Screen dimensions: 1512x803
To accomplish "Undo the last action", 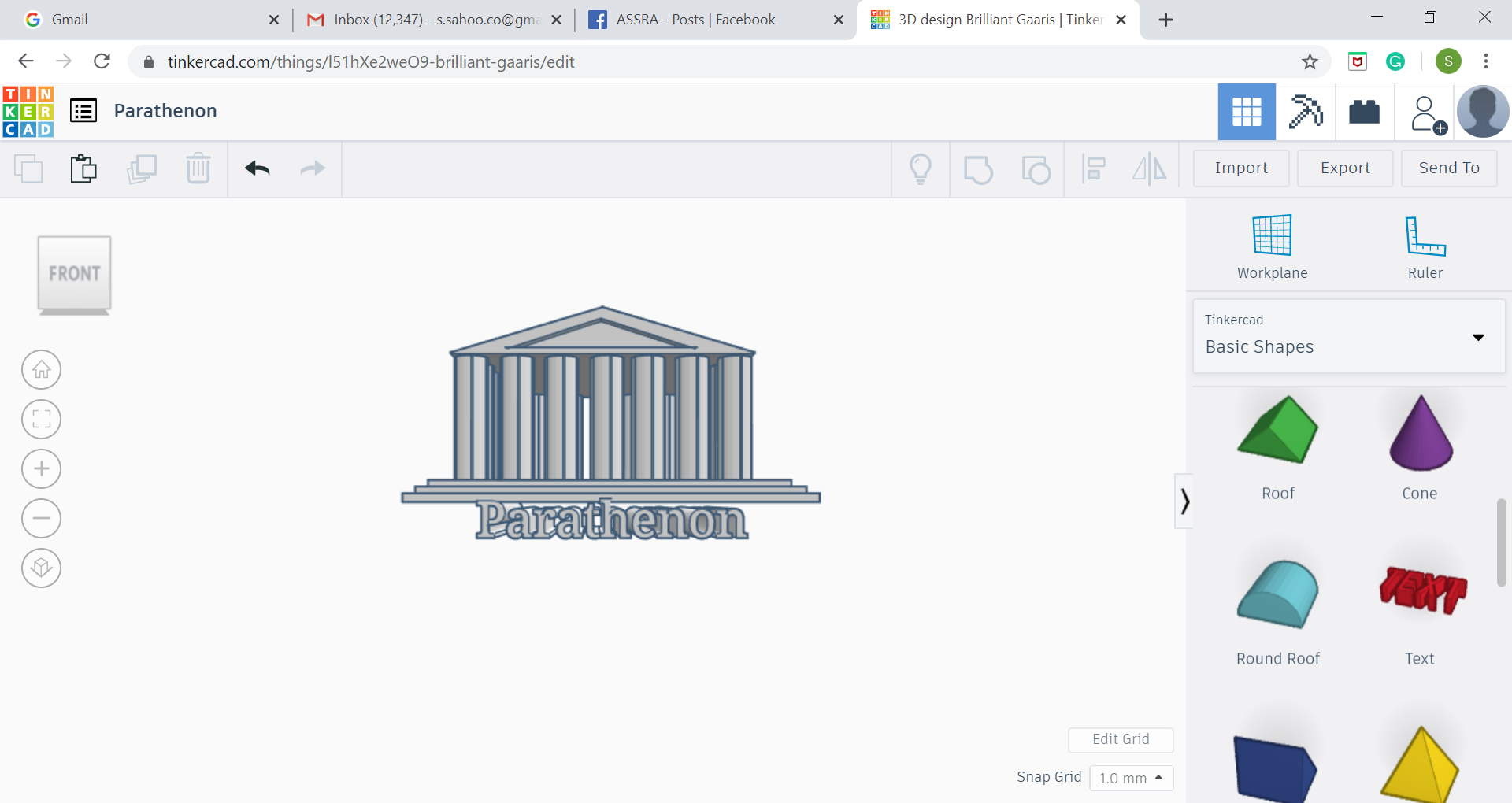I will tap(258, 168).
